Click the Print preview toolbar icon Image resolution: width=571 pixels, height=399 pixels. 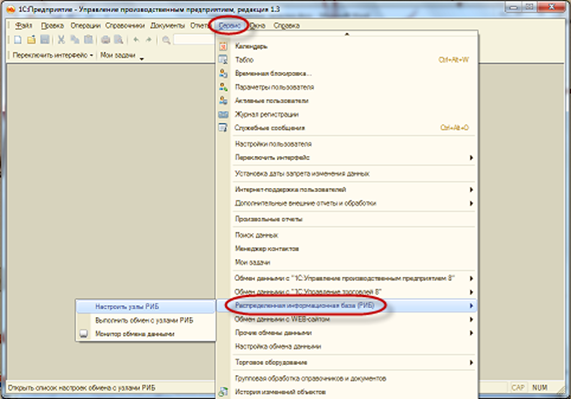[118, 40]
